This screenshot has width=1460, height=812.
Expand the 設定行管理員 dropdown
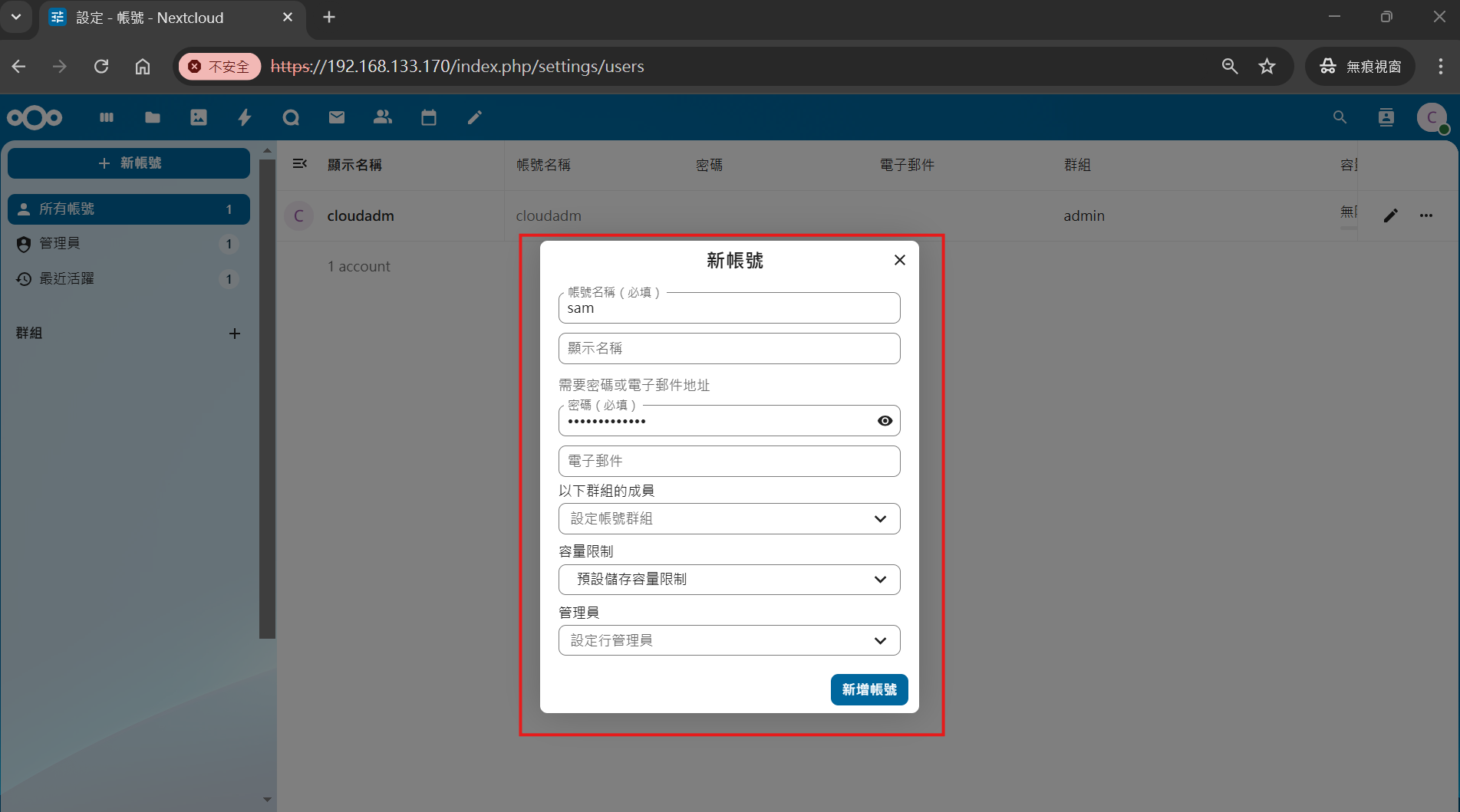tap(729, 640)
